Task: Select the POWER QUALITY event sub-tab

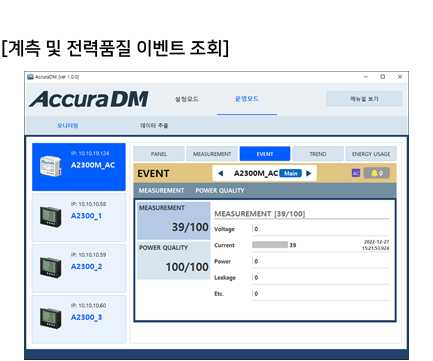Action: coord(220,190)
